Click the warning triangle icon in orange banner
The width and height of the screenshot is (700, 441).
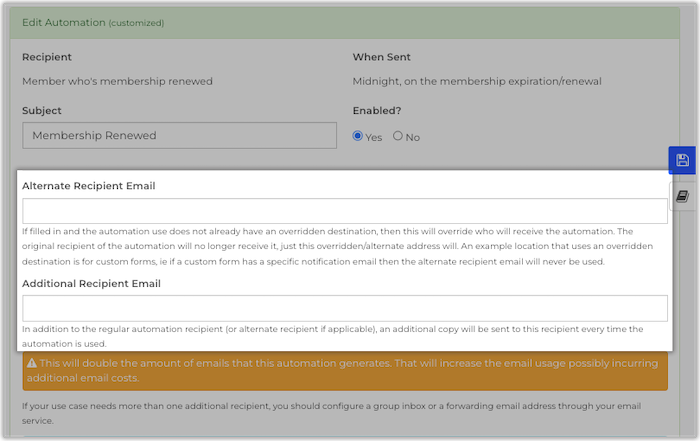click(31, 364)
